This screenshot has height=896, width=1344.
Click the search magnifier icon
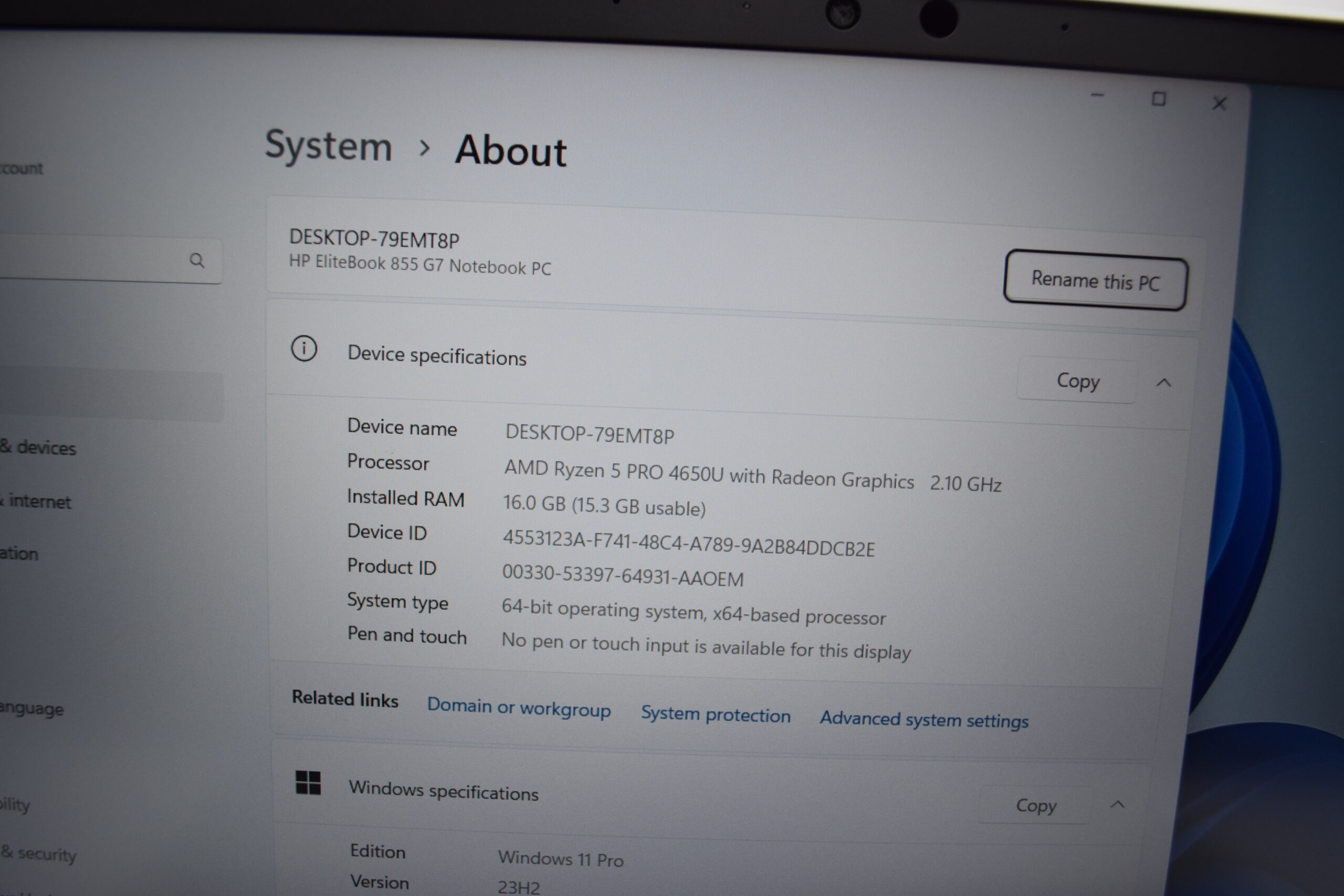(196, 260)
